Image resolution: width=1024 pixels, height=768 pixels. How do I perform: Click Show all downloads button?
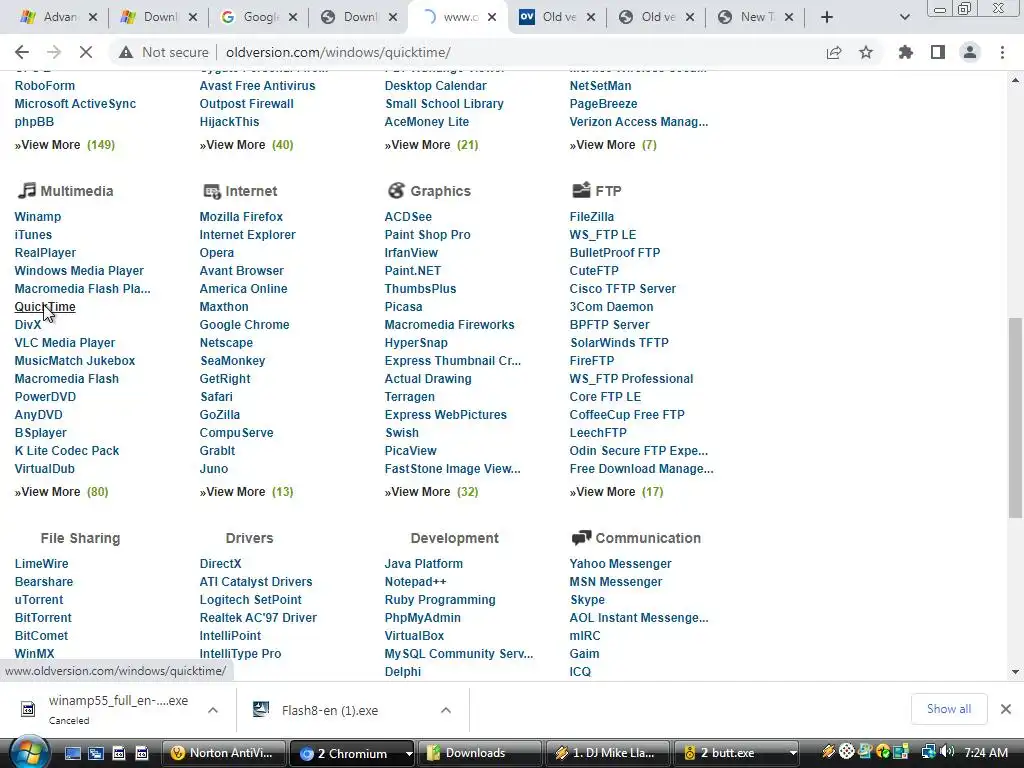949,709
